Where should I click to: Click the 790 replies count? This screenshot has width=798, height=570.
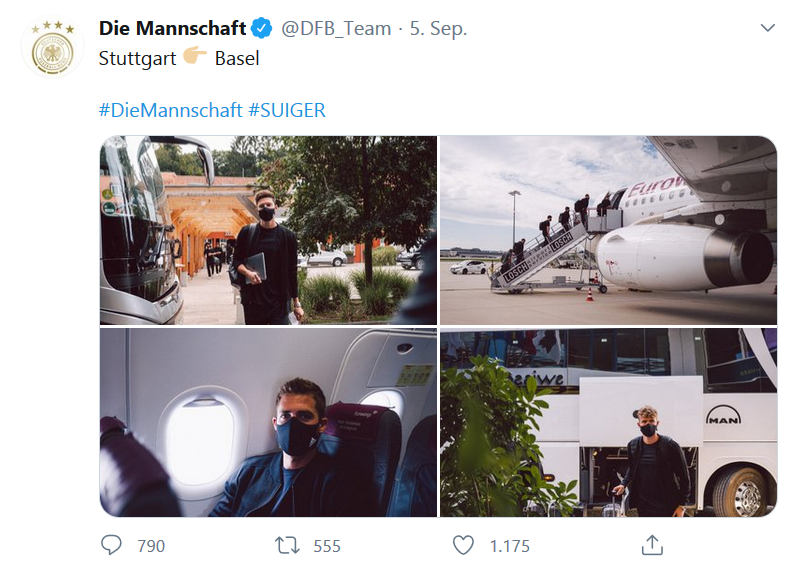pyautogui.click(x=151, y=546)
